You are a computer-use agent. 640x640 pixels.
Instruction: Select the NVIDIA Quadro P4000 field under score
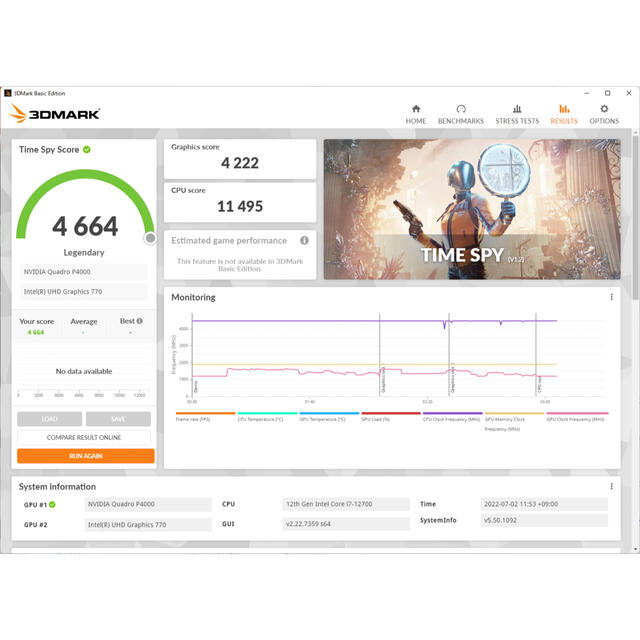(x=84, y=272)
